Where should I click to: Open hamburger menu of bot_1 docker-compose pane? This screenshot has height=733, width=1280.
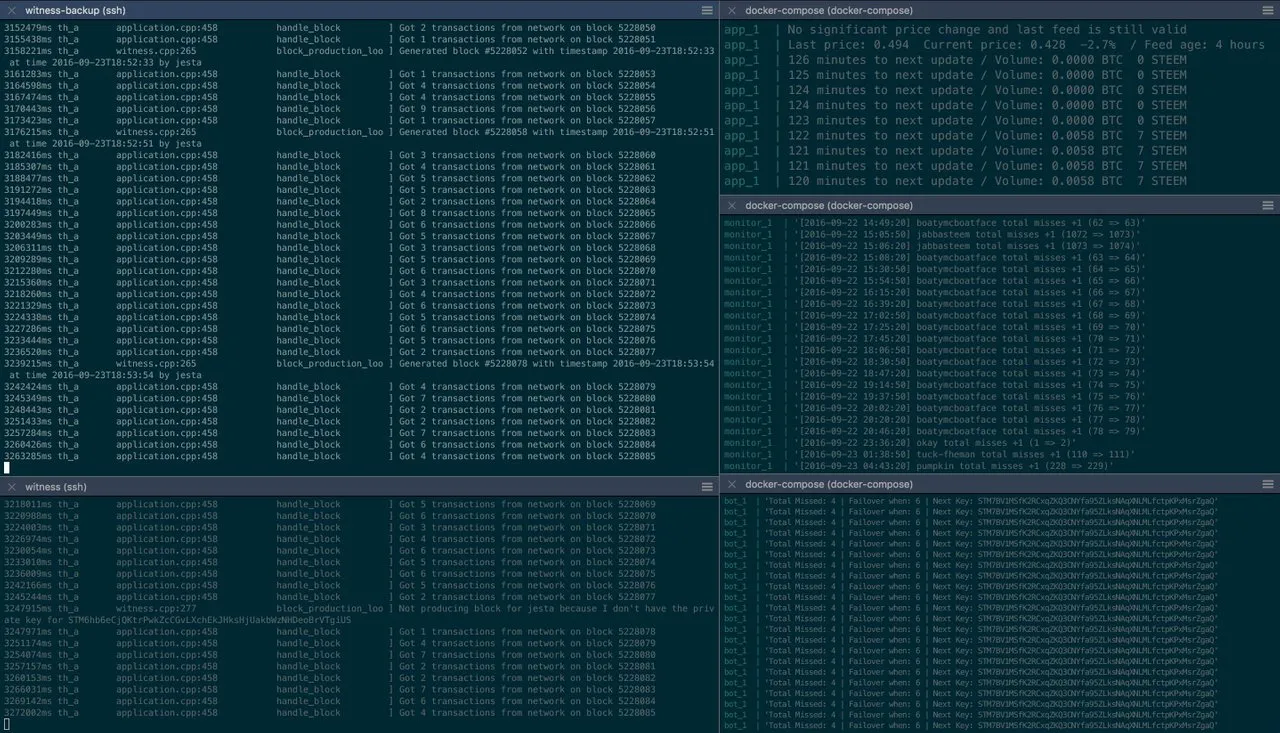click(1268, 484)
